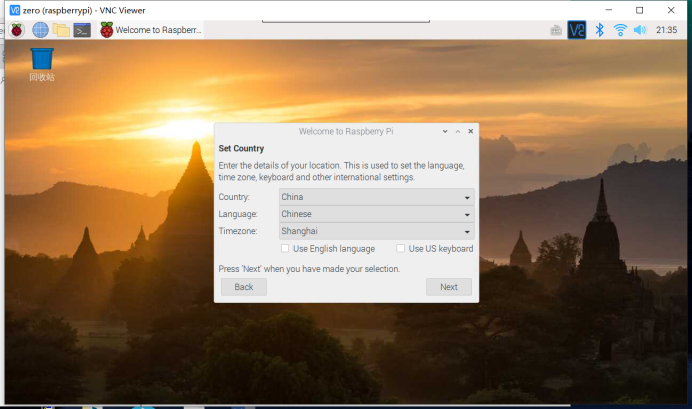Minimize the Welcome to Raspberry Pi dialog
Screen dimensions: 692x409
(x=445, y=131)
